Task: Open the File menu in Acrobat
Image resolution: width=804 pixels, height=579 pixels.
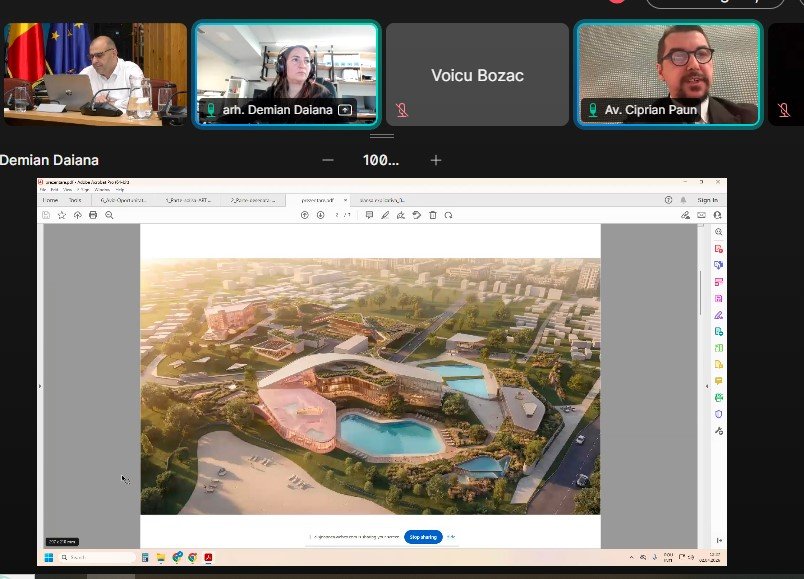Action: (x=42, y=189)
